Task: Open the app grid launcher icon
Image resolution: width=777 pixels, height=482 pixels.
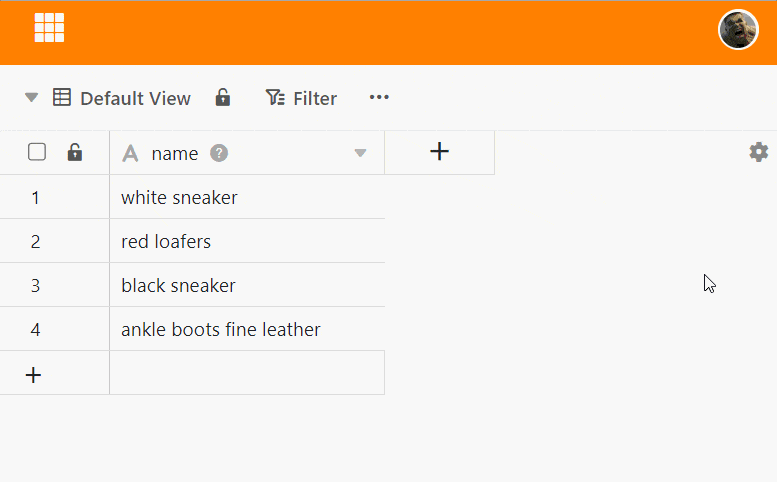Action: pos(49,28)
